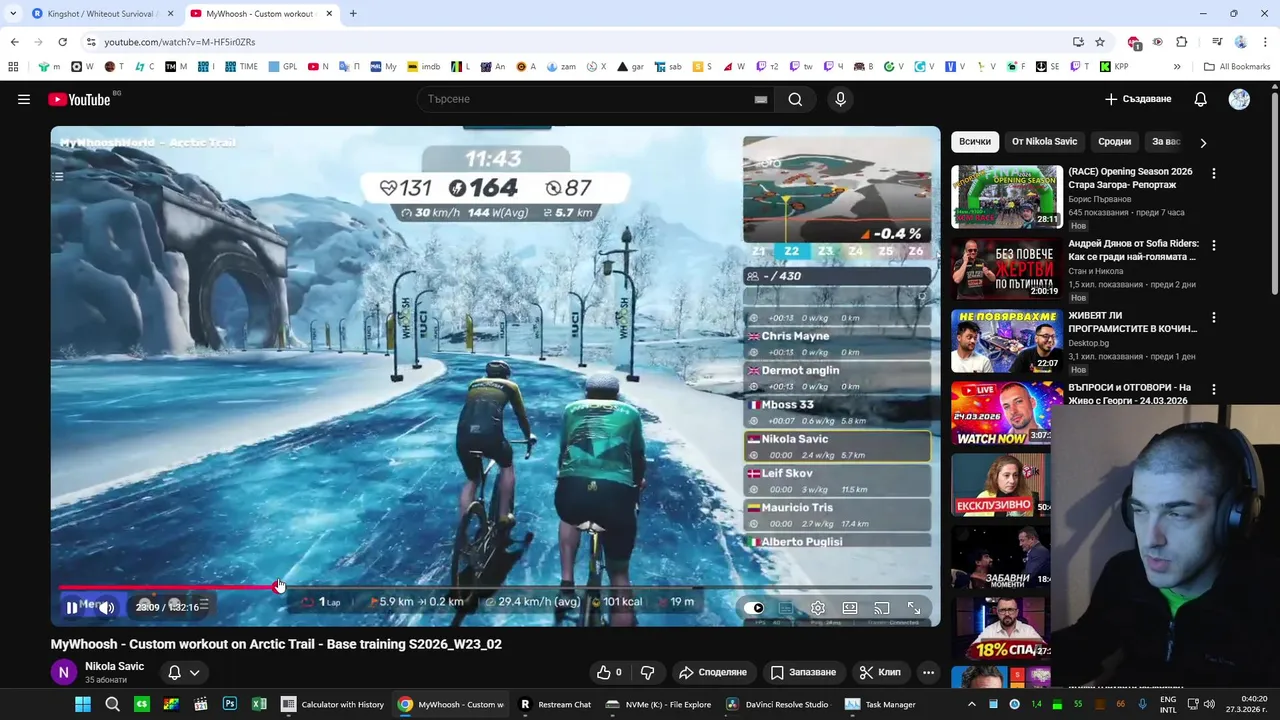Reload the page

(62, 42)
